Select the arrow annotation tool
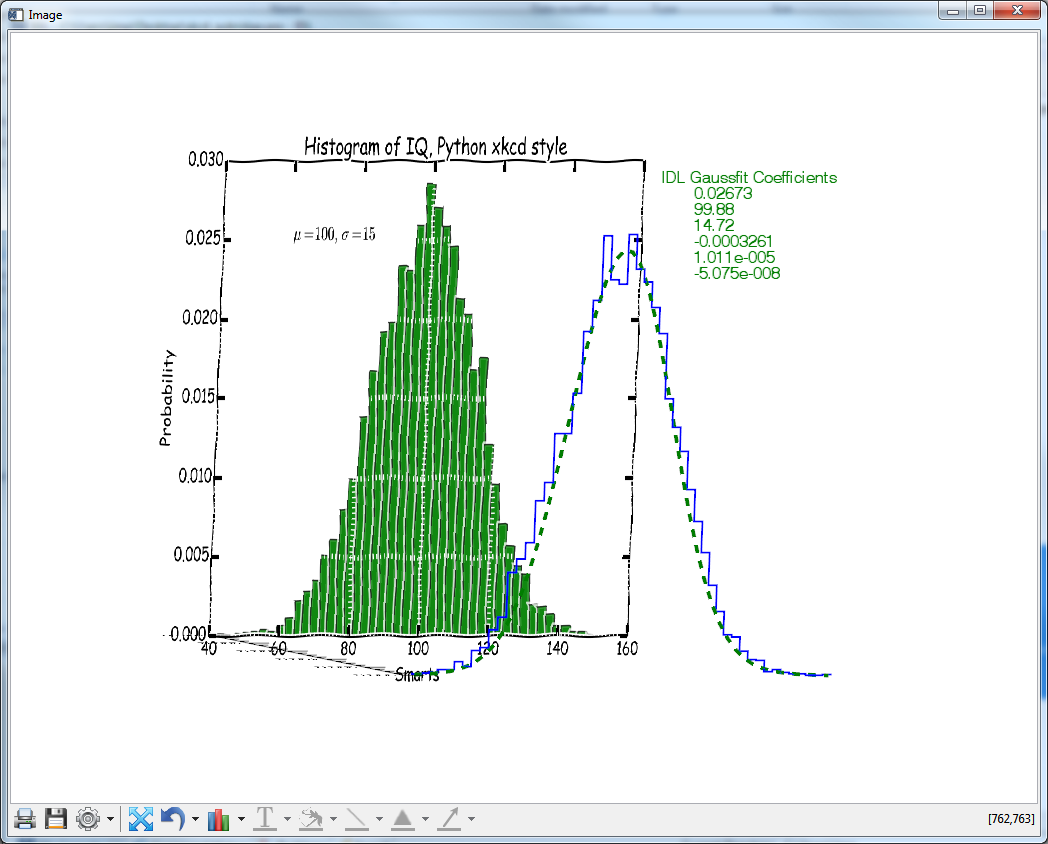Screen dimensions: 1048x844 tap(449, 819)
